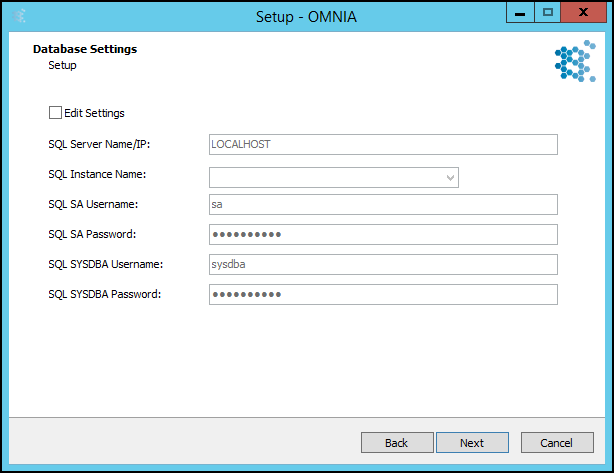
Task: Maximize the Setup window
Action: (547, 13)
